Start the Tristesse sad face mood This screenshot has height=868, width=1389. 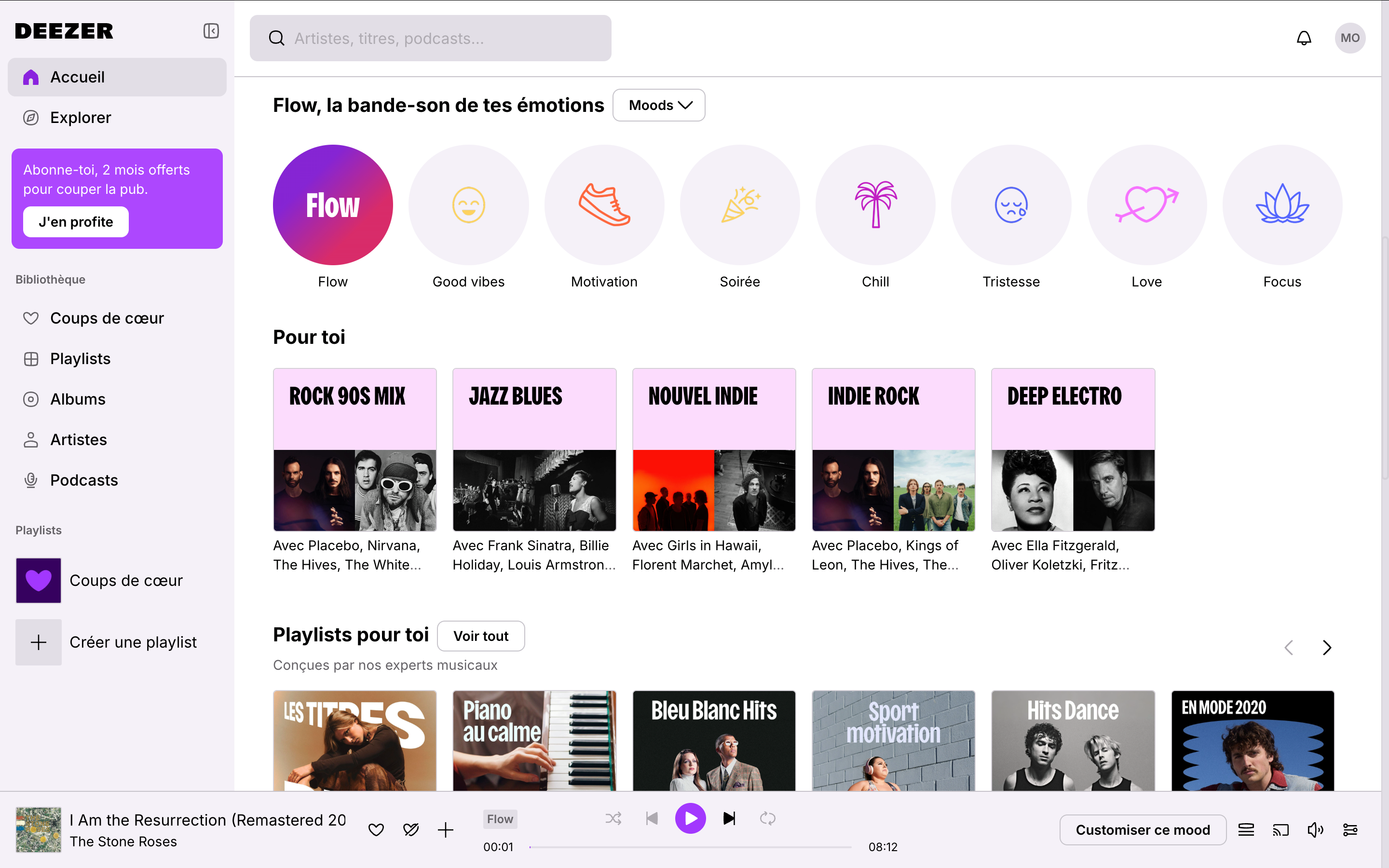coord(1011,205)
